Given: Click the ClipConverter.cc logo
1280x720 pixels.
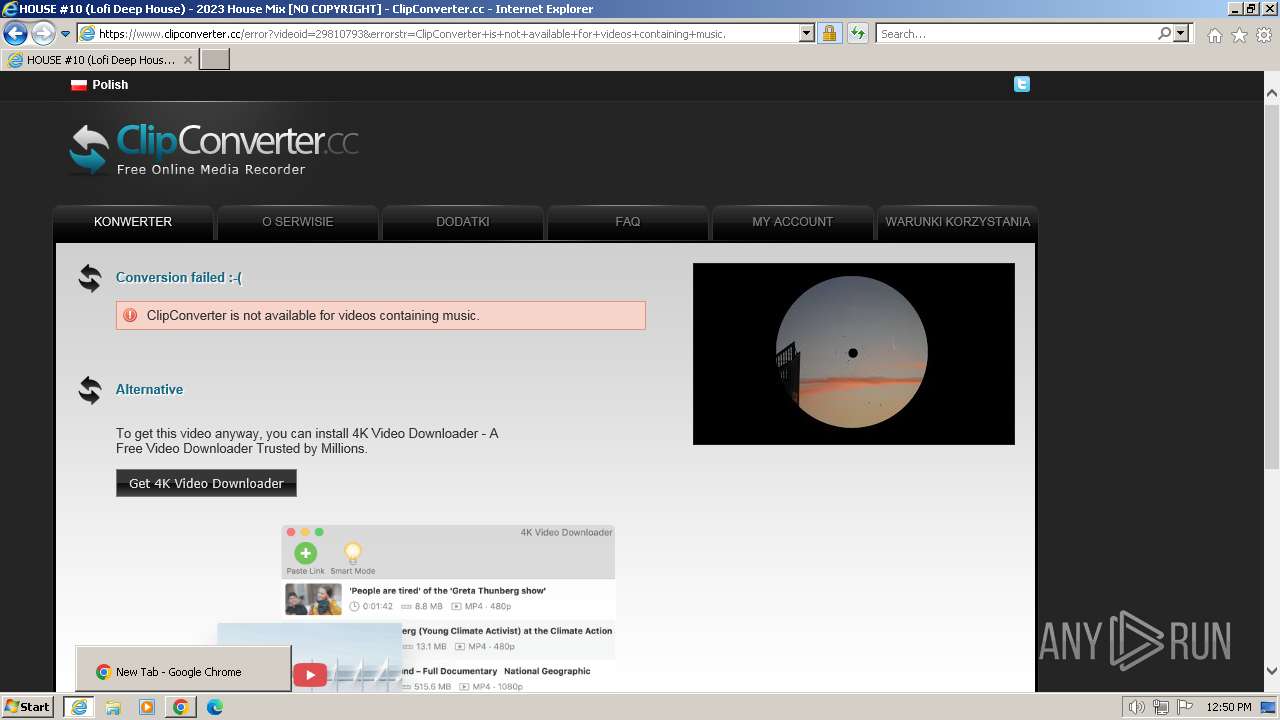Looking at the screenshot, I should tap(214, 149).
